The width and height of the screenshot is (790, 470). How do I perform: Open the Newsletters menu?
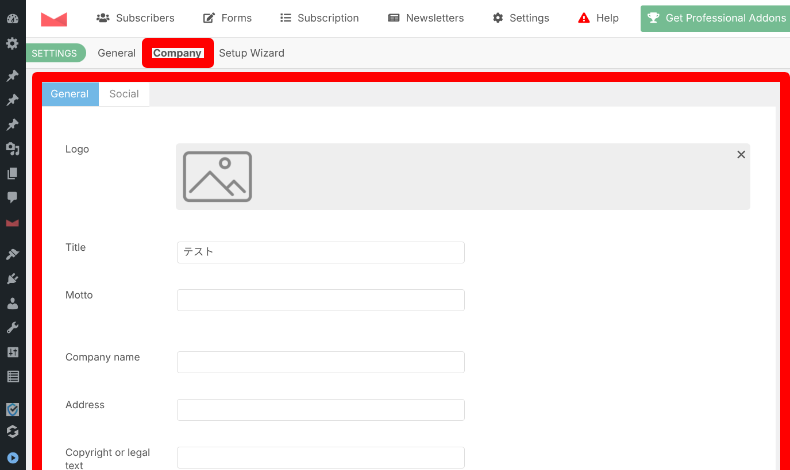426,18
